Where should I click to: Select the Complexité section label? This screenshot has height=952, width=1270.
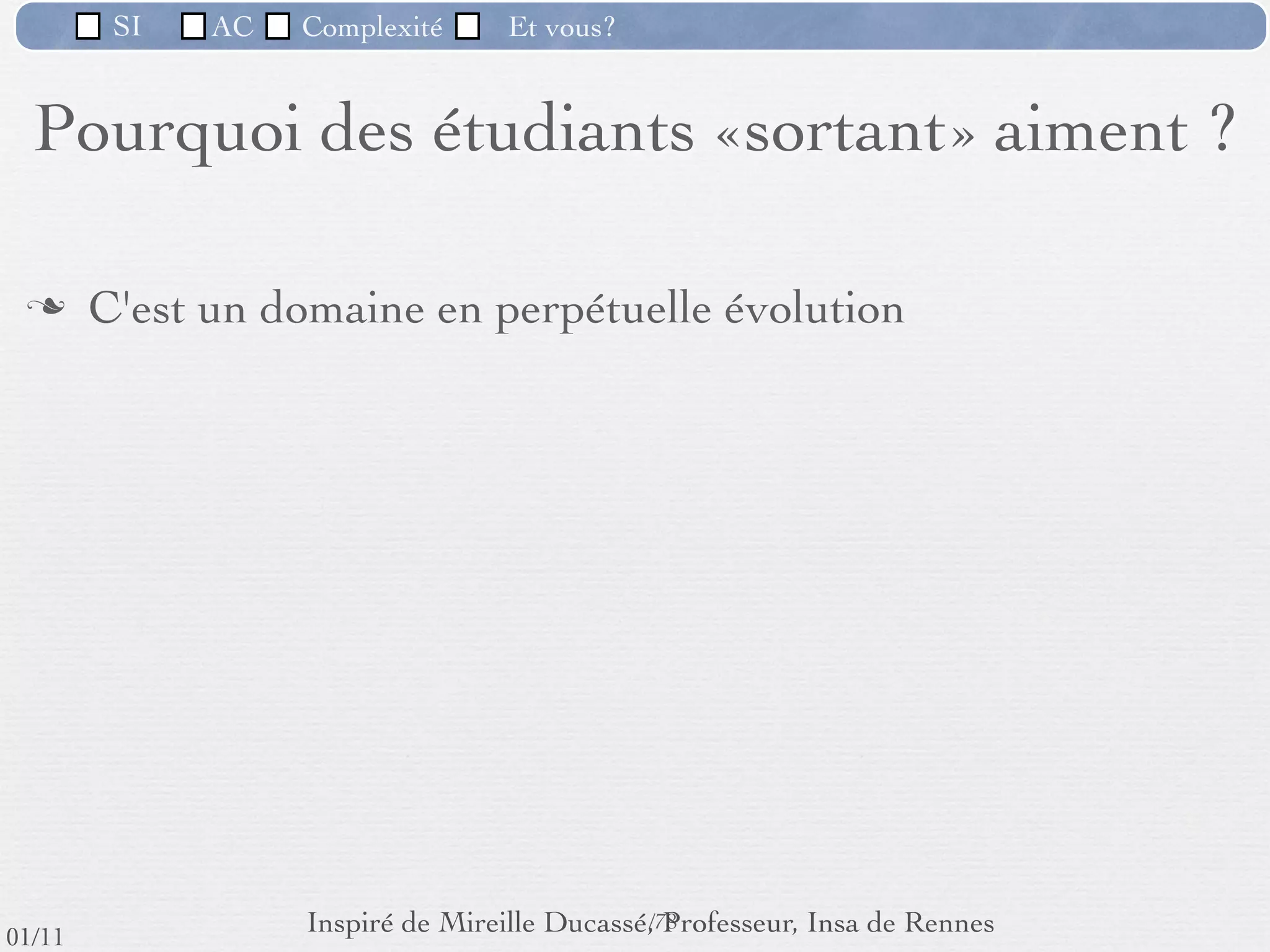click(372, 28)
